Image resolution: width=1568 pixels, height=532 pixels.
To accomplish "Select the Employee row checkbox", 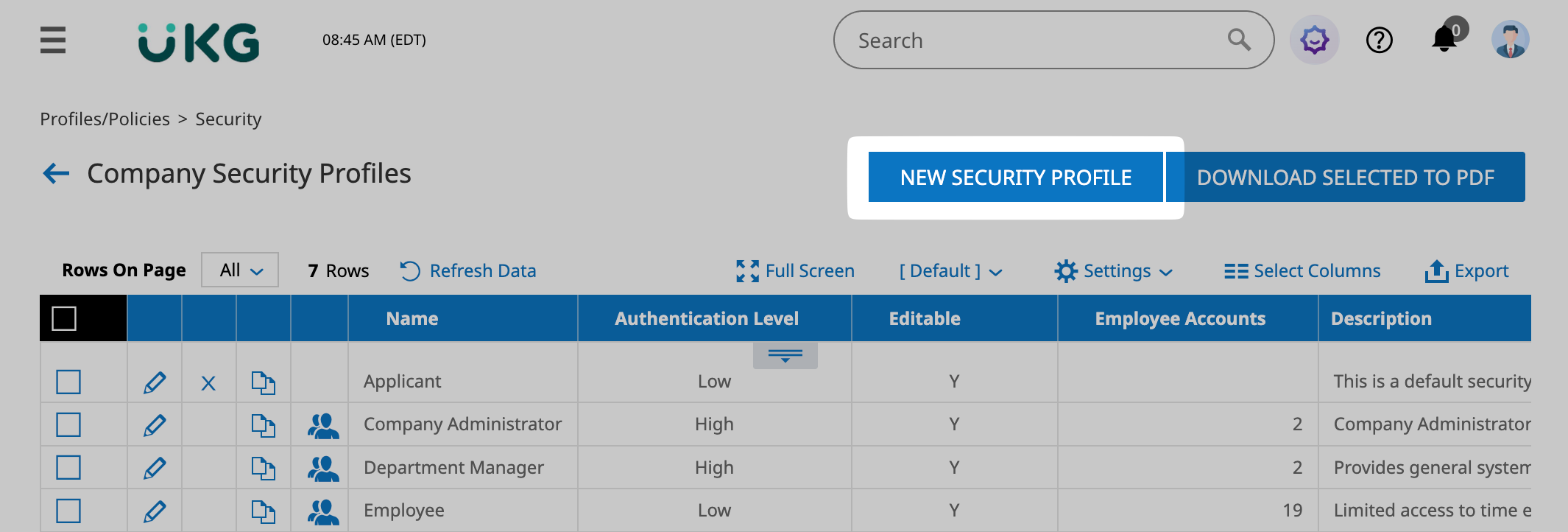I will [x=68, y=511].
